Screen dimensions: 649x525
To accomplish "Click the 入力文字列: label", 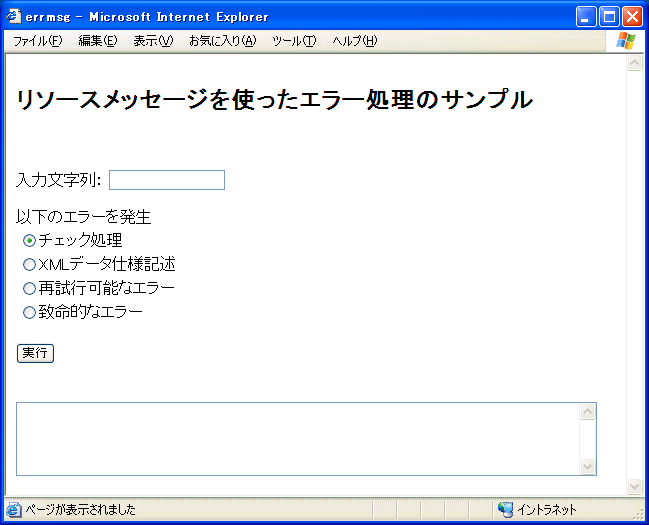I will 59,180.
